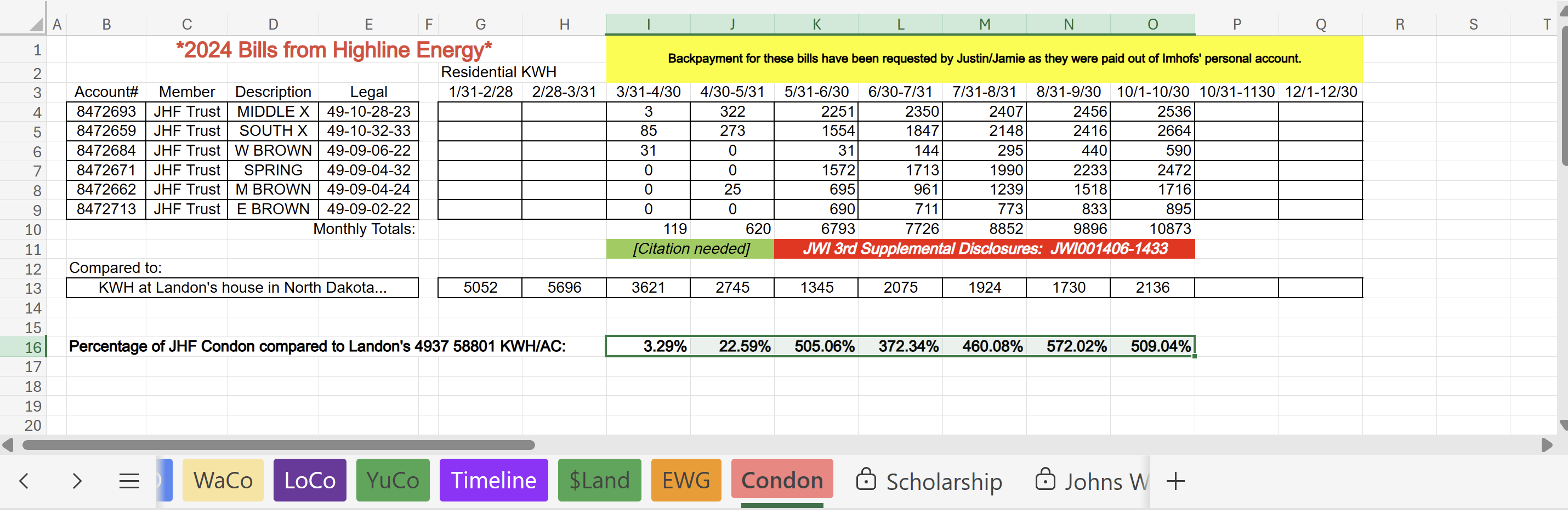Click the select-all corner triangle
The image size is (1568, 513).
pos(37,24)
